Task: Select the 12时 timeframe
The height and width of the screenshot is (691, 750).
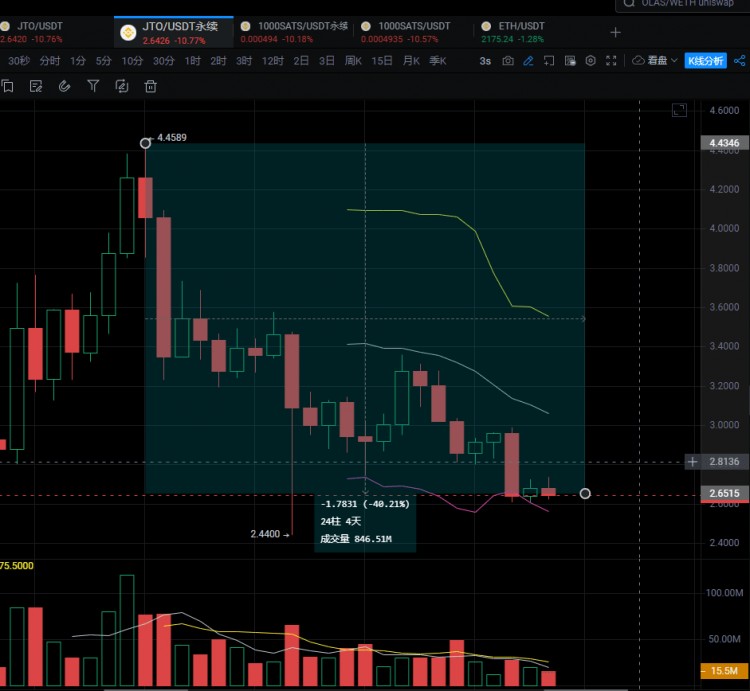Action: [273, 61]
